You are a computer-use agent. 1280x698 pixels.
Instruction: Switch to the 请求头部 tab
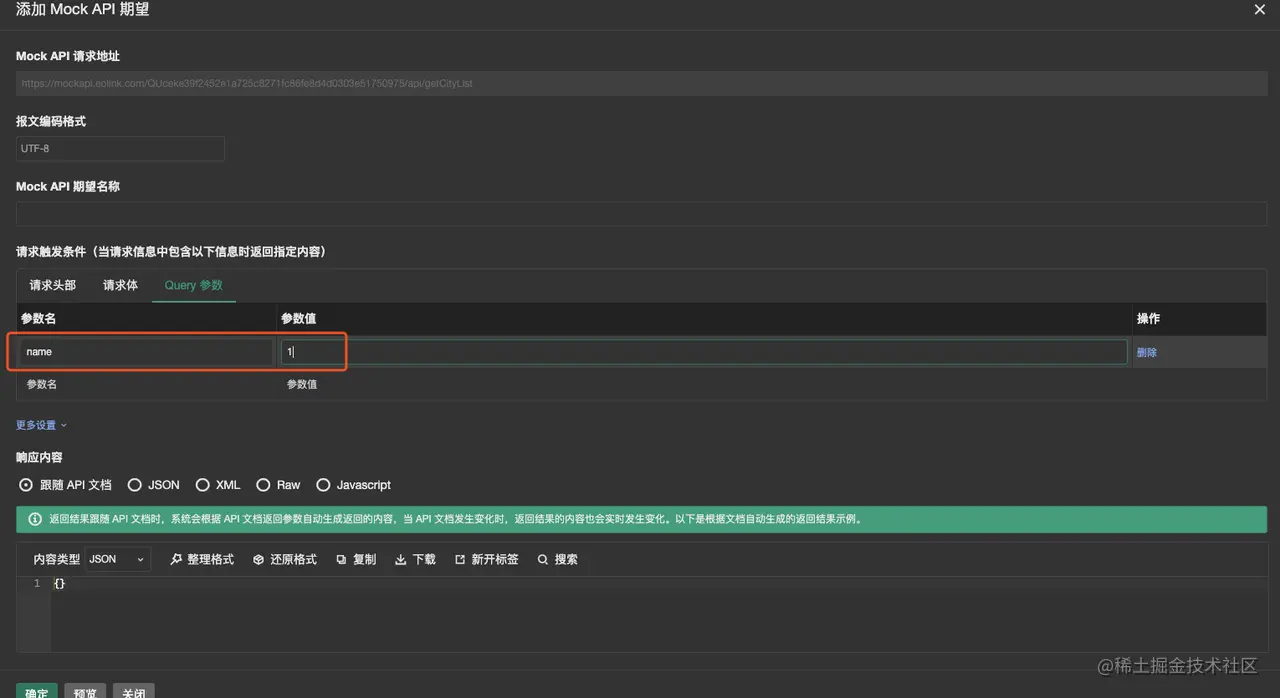click(x=53, y=285)
